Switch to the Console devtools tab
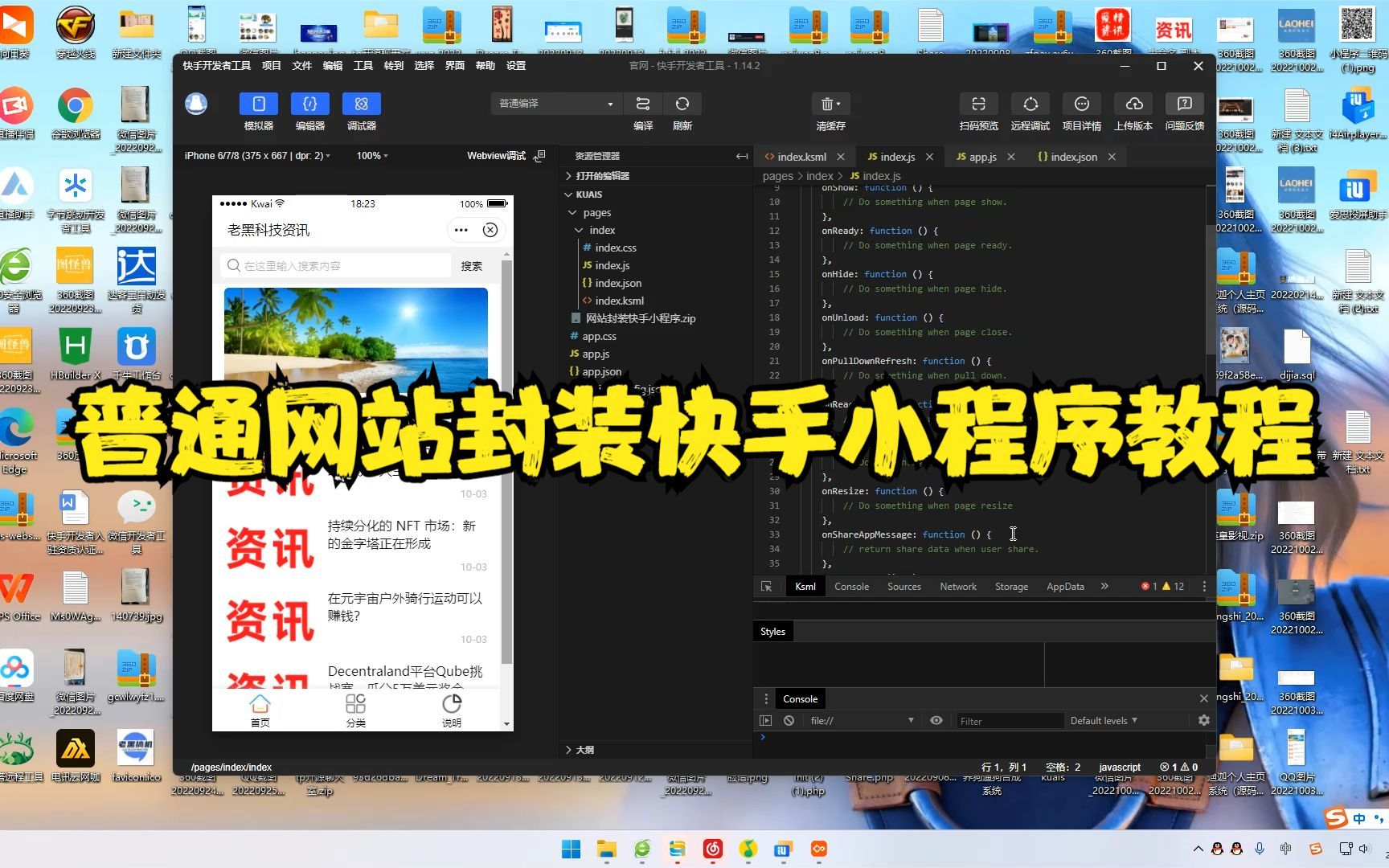1389x868 pixels. click(851, 587)
